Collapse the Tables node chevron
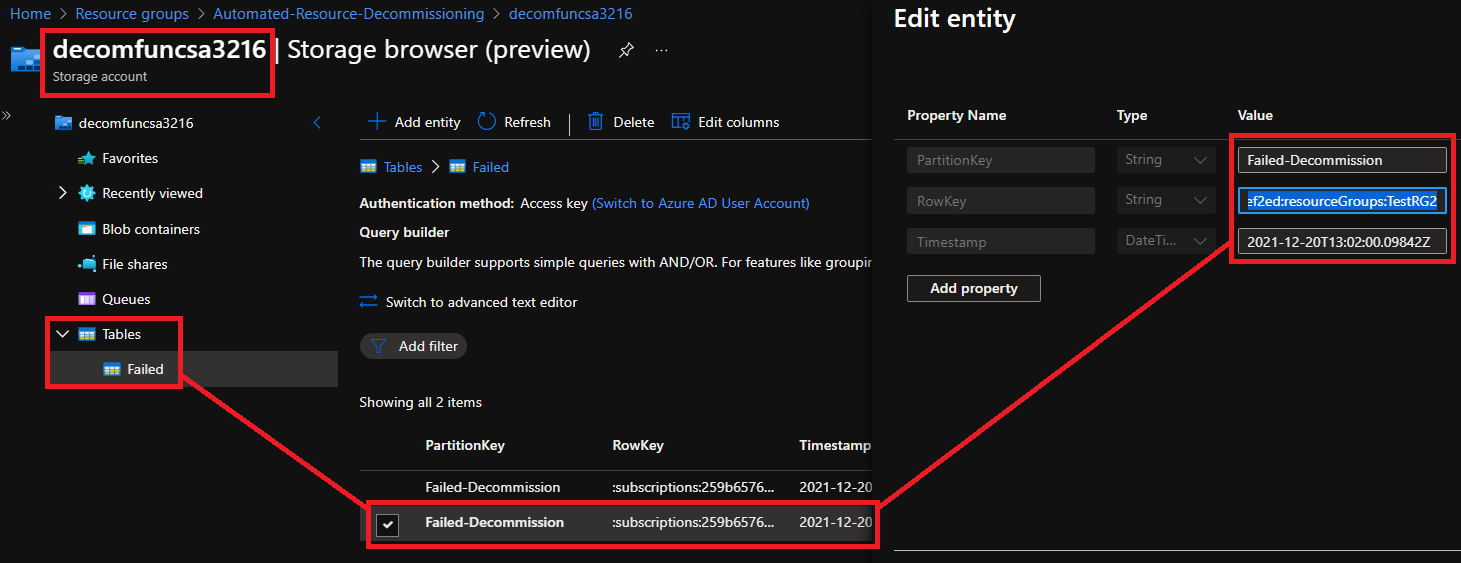 pyautogui.click(x=63, y=334)
